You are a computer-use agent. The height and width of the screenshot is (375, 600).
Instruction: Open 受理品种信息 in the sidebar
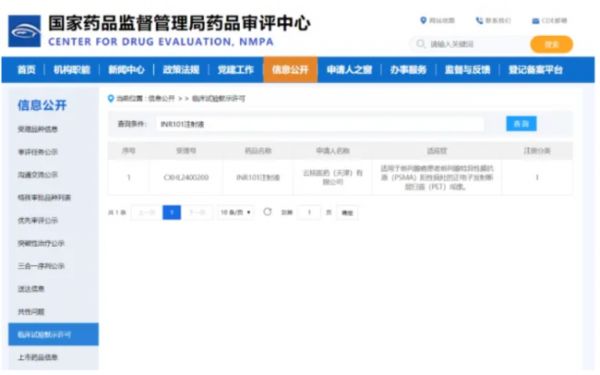38,129
